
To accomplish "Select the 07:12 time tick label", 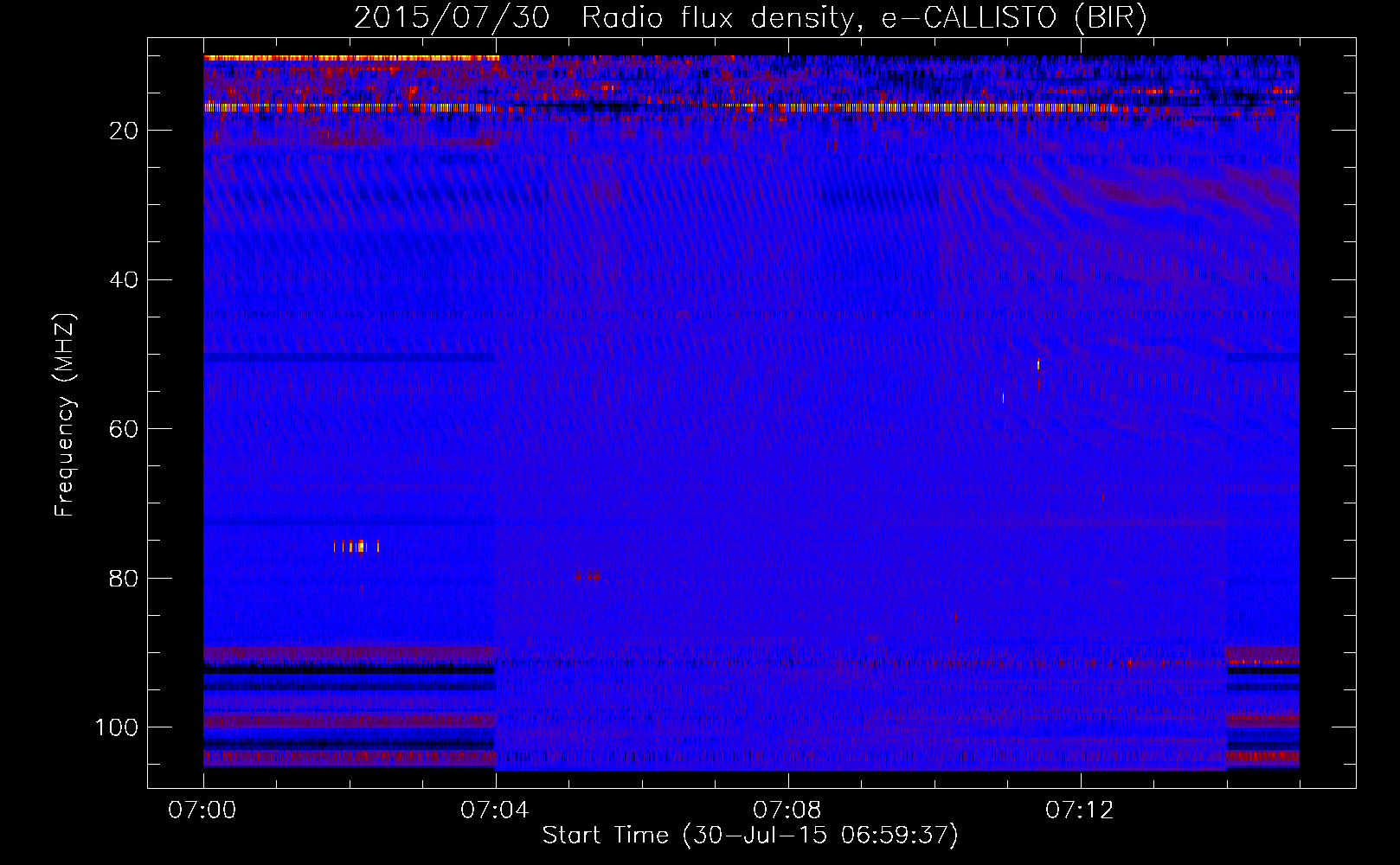I will pos(1081,811).
